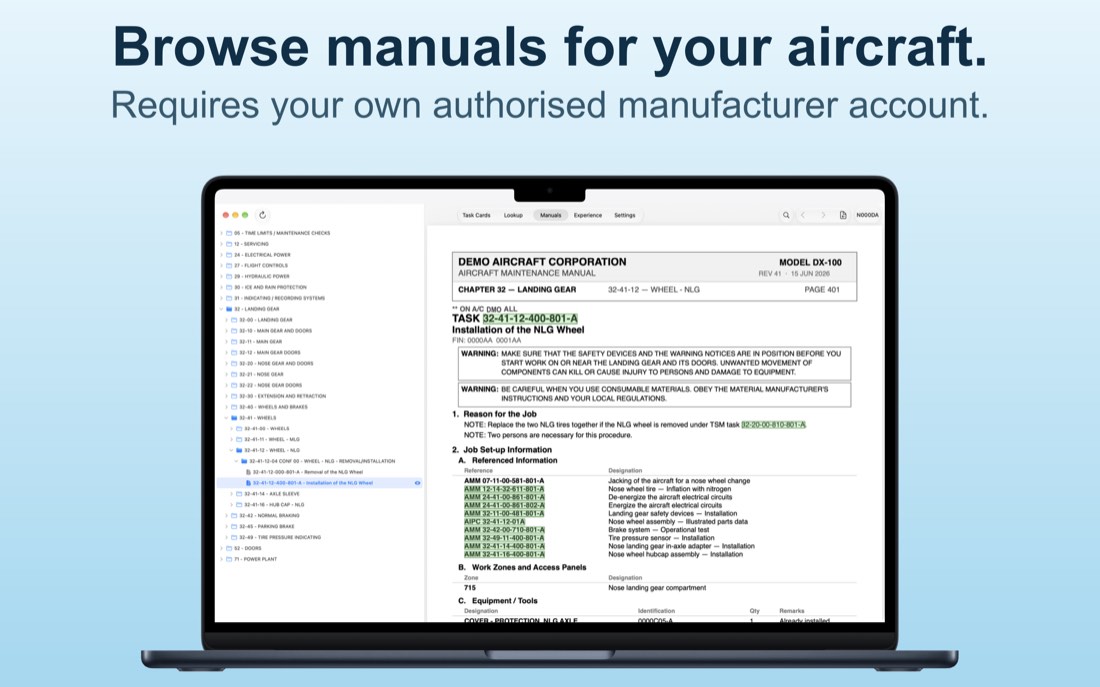Image resolution: width=1100 pixels, height=687 pixels.
Task: Go back with the left arrow
Action: tap(803, 215)
